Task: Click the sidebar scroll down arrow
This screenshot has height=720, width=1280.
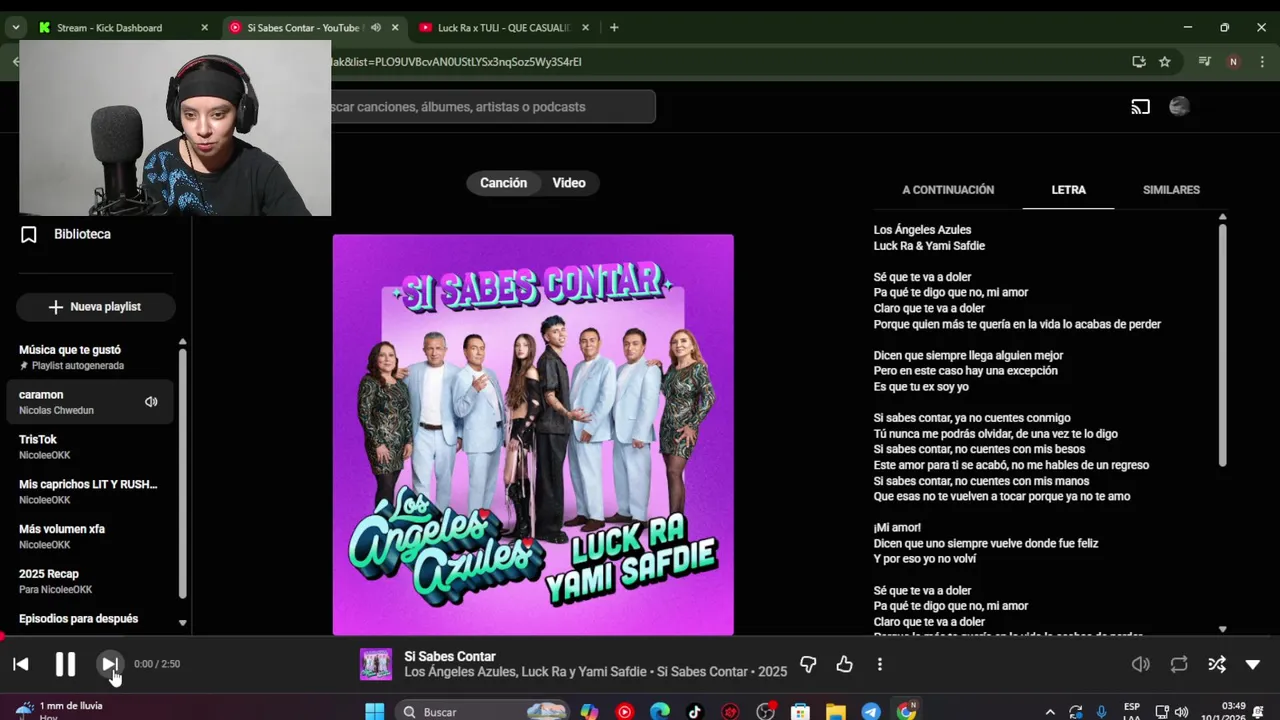Action: 182,623
